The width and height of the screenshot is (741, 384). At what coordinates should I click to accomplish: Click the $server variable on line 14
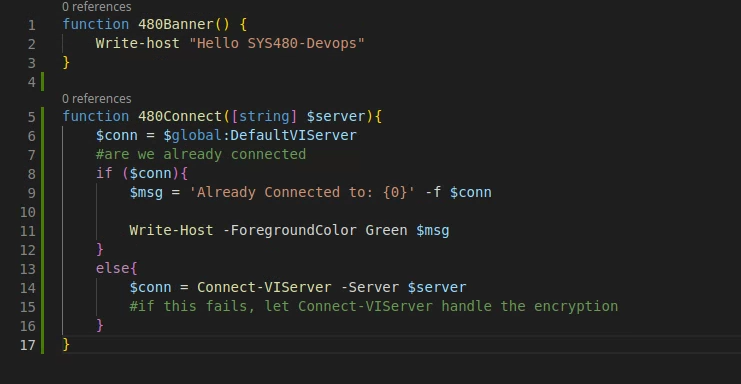click(437, 287)
